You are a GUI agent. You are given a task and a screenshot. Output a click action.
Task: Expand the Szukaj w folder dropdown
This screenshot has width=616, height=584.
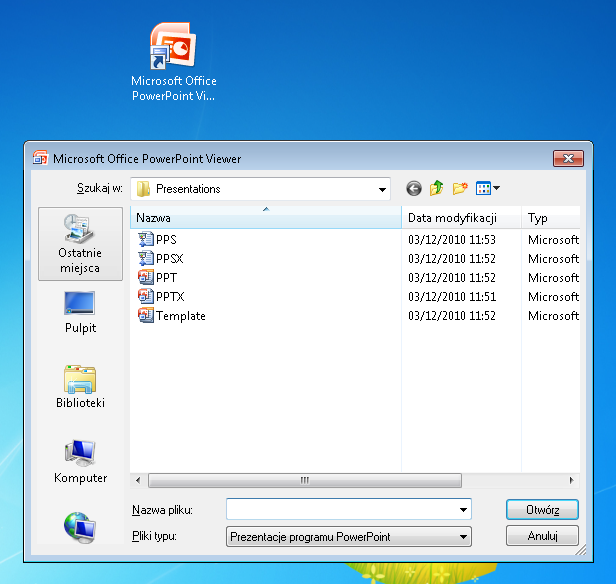pos(382,189)
